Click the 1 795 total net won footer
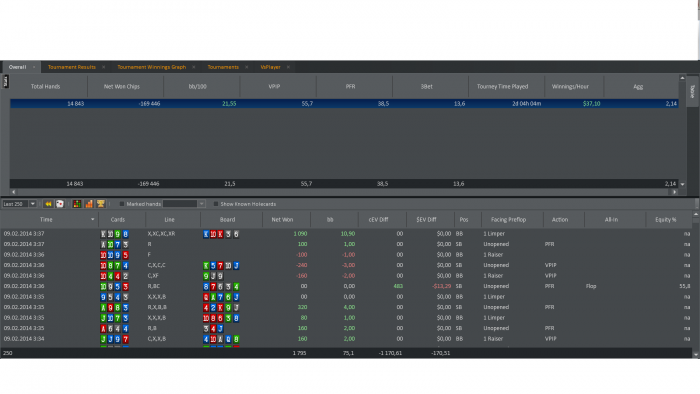 [299, 353]
